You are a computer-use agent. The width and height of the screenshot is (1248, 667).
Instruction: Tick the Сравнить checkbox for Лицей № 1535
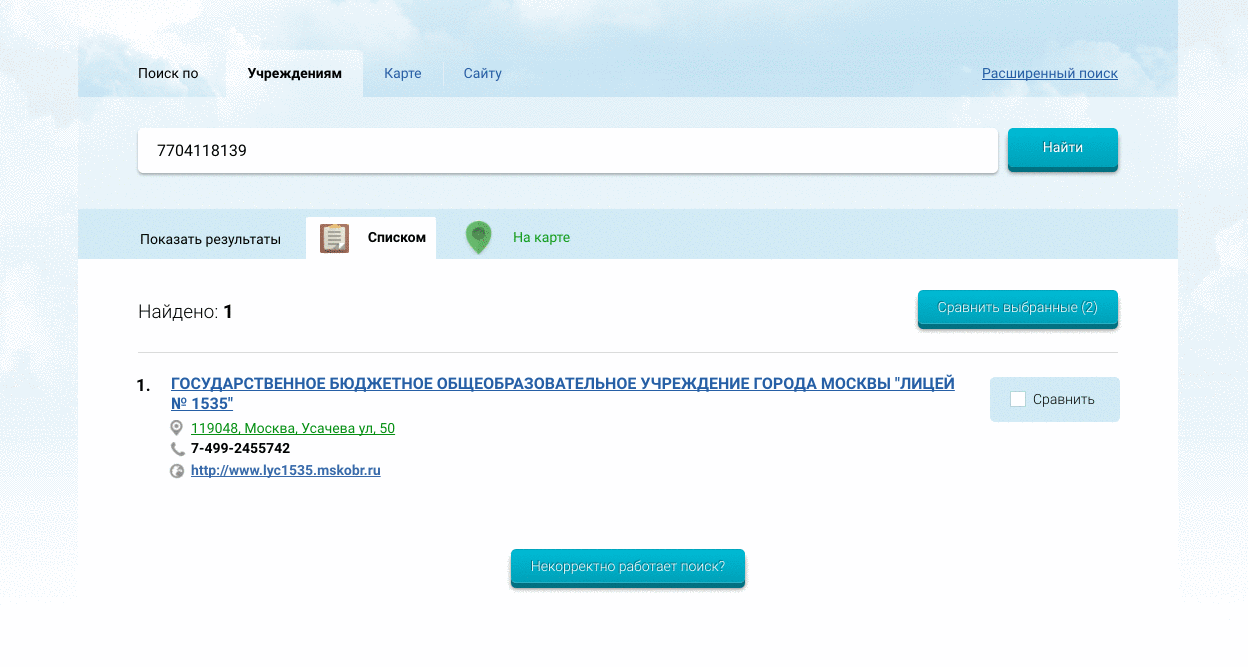click(1018, 399)
